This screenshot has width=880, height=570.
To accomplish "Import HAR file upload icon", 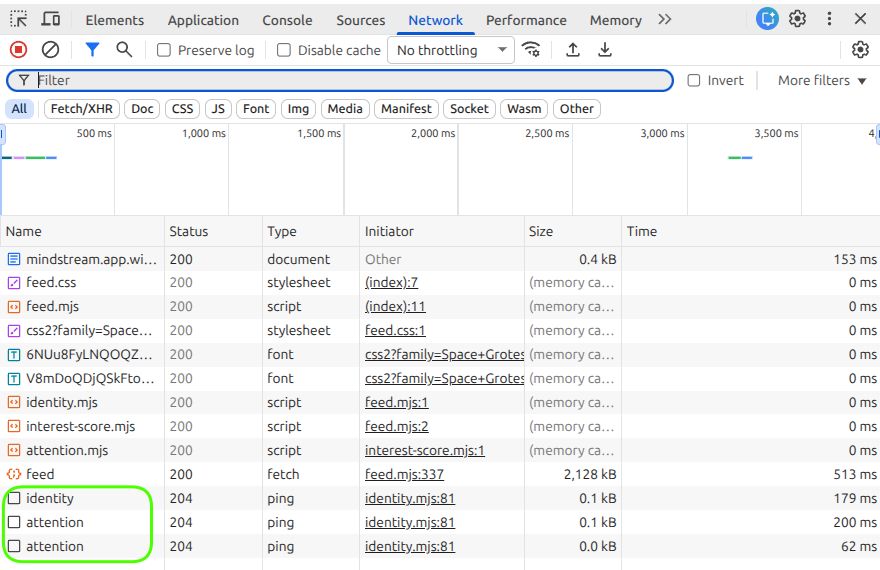I will point(573,50).
